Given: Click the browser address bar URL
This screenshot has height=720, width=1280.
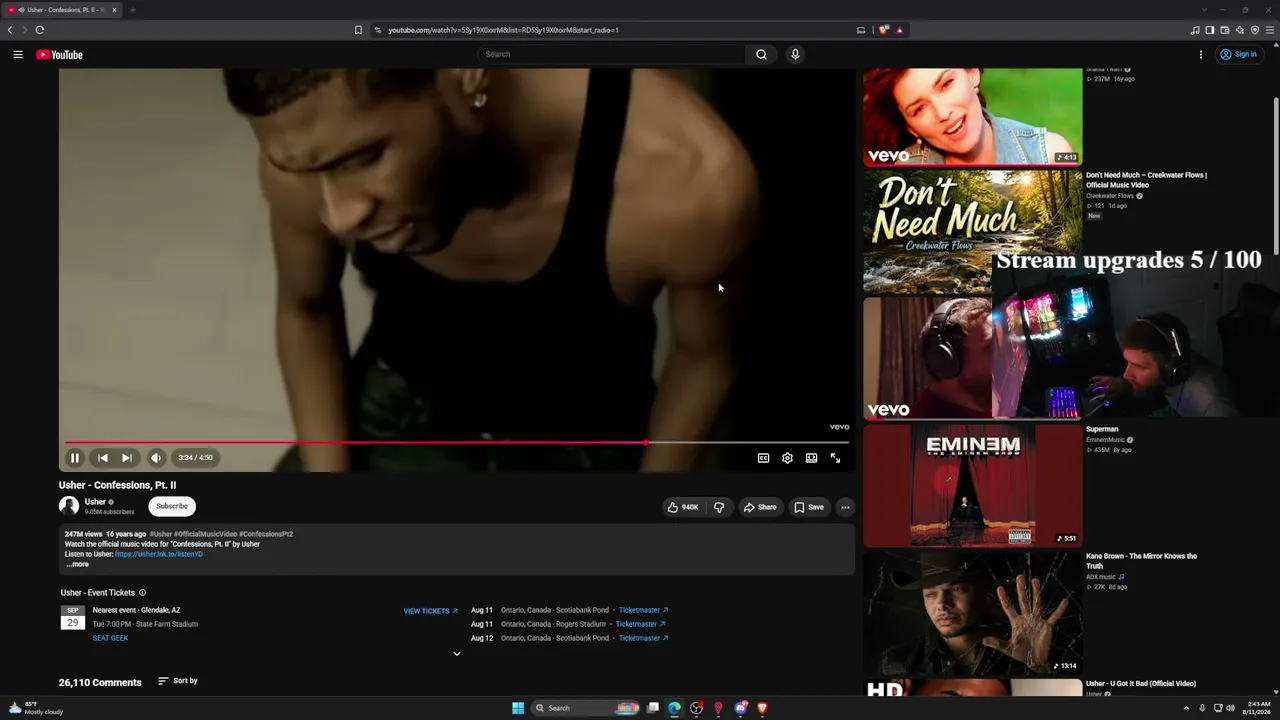Looking at the screenshot, I should pyautogui.click(x=504, y=30).
